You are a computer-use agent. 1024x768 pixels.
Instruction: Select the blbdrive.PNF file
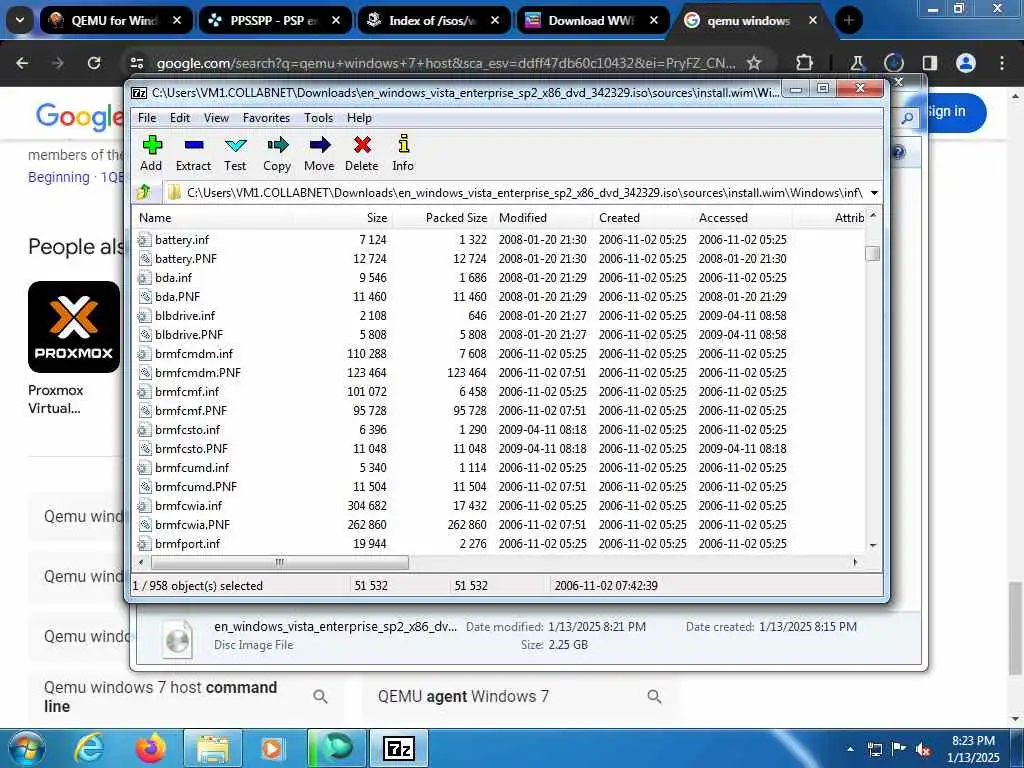(189, 334)
